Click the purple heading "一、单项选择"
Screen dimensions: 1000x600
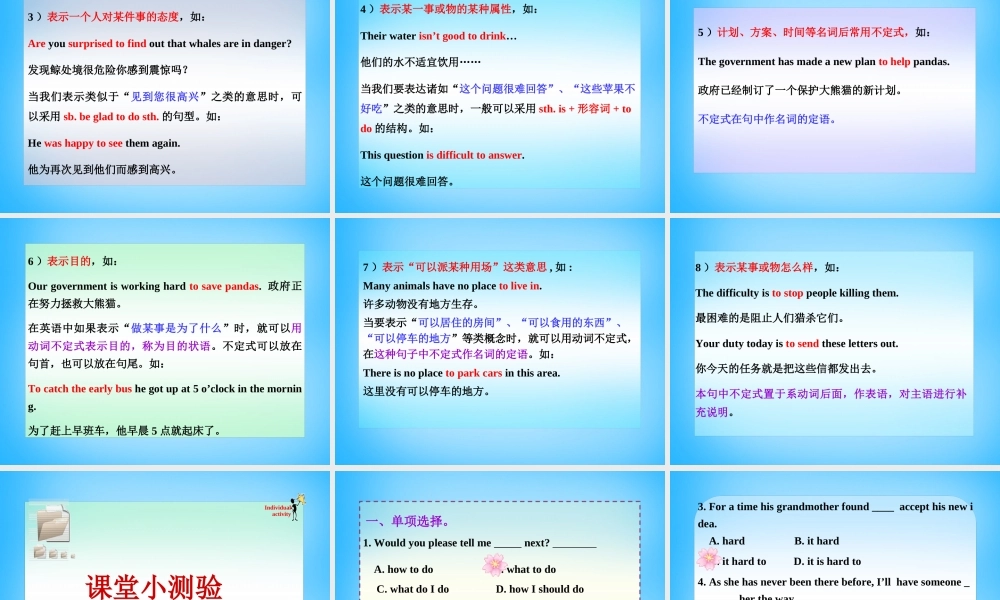coord(406,521)
